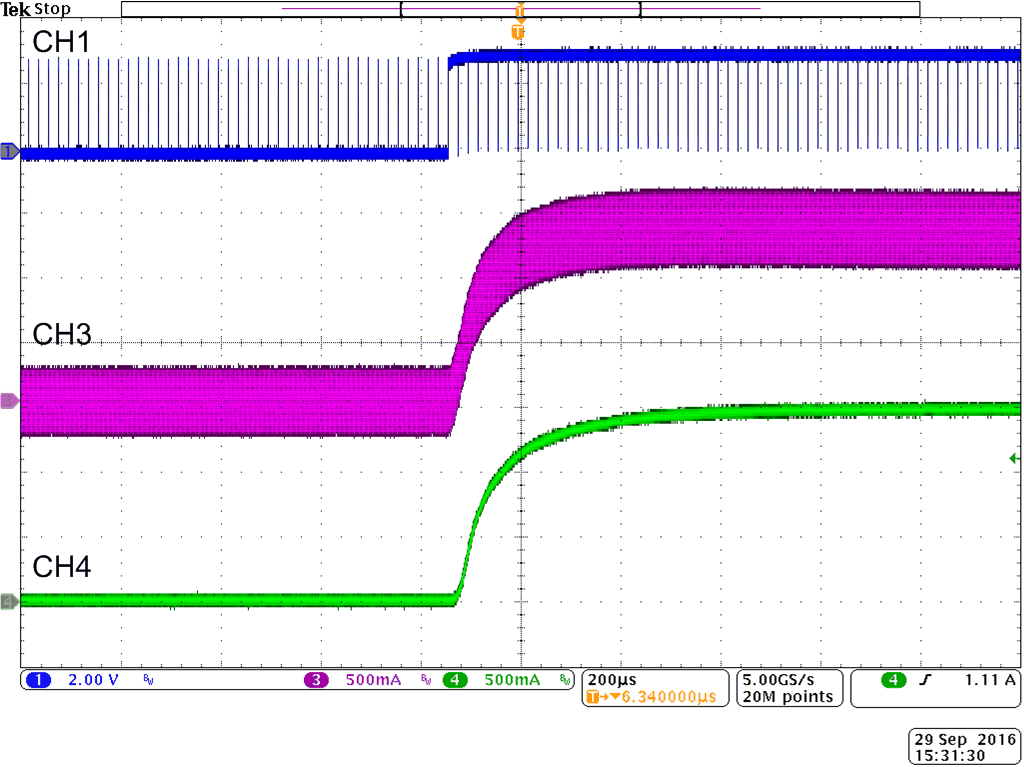The width and height of the screenshot is (1024, 767).
Task: Open the CH1 2.00 V vertical scale readout
Action: click(92, 680)
